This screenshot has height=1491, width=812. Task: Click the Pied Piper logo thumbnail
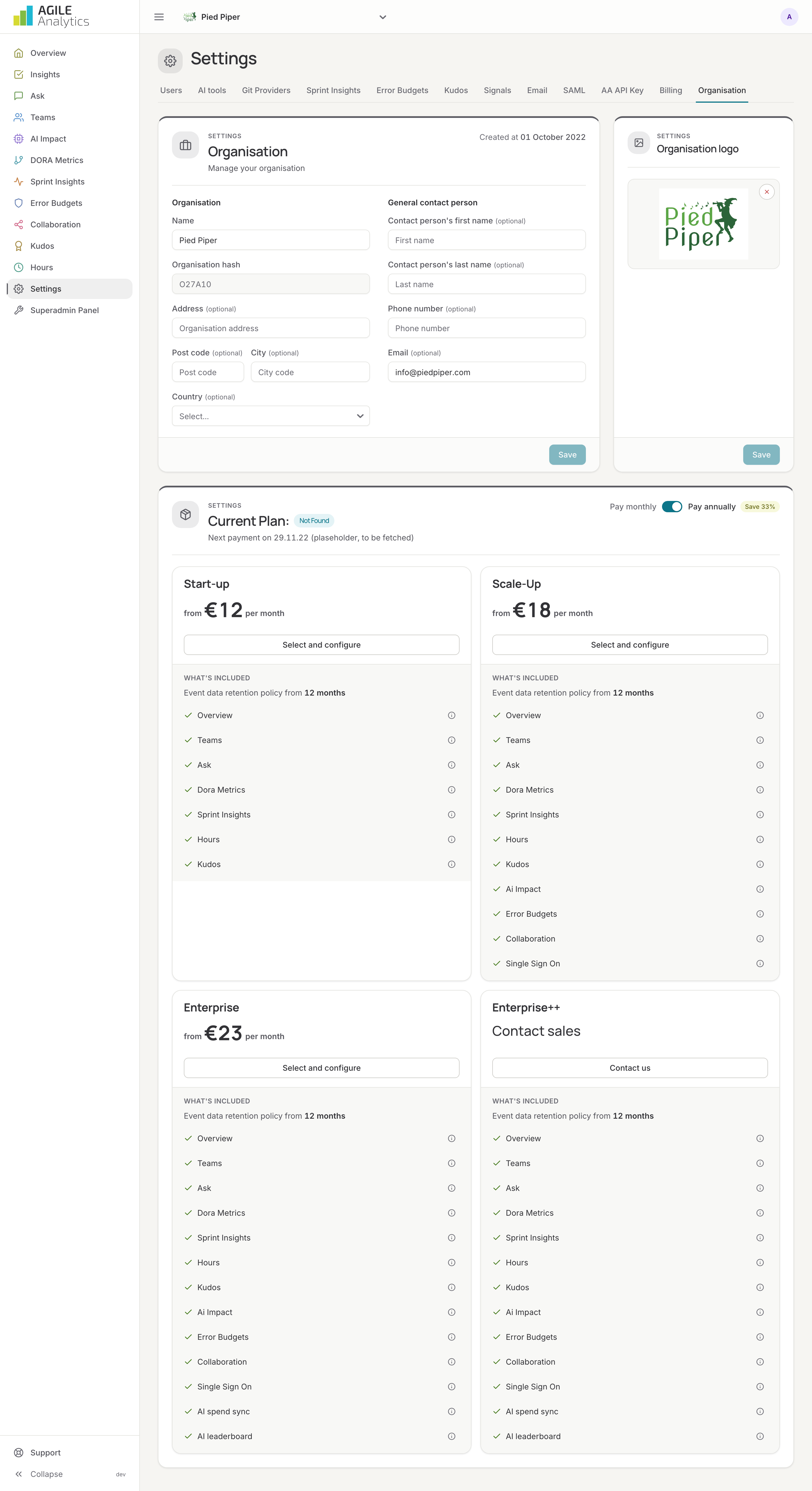point(703,224)
